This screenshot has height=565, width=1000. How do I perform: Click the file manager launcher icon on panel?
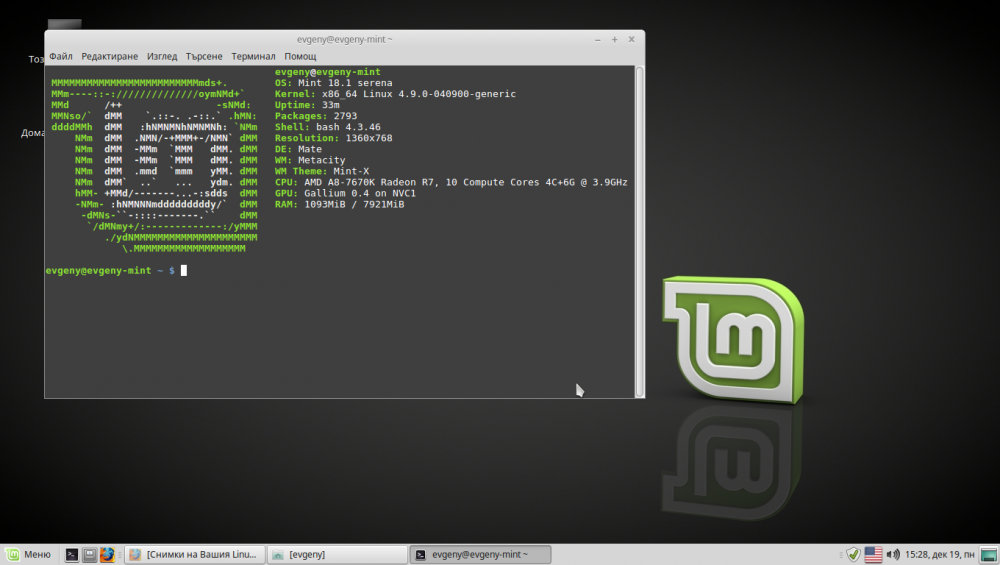pos(89,555)
